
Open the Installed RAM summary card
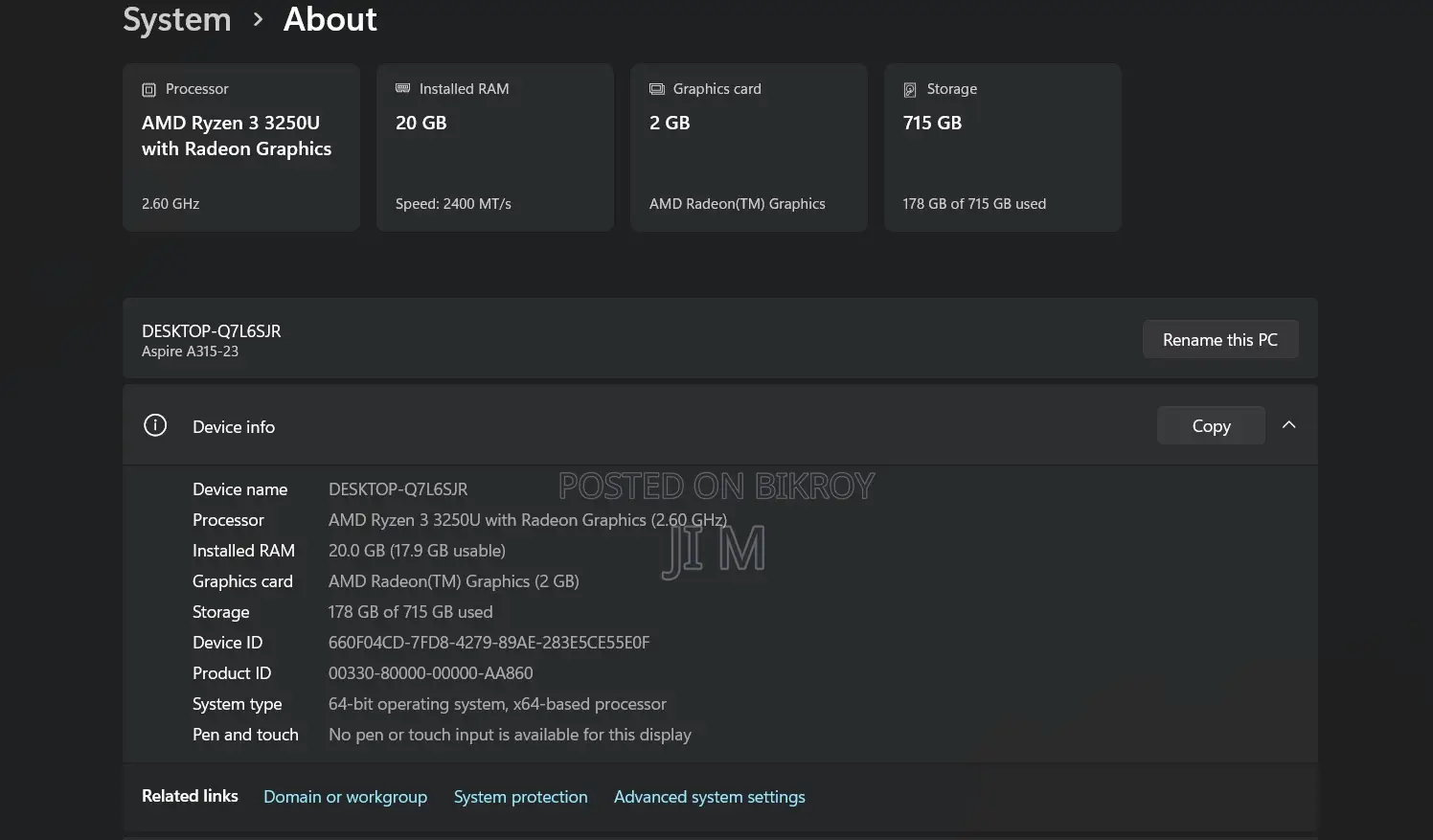tap(495, 148)
